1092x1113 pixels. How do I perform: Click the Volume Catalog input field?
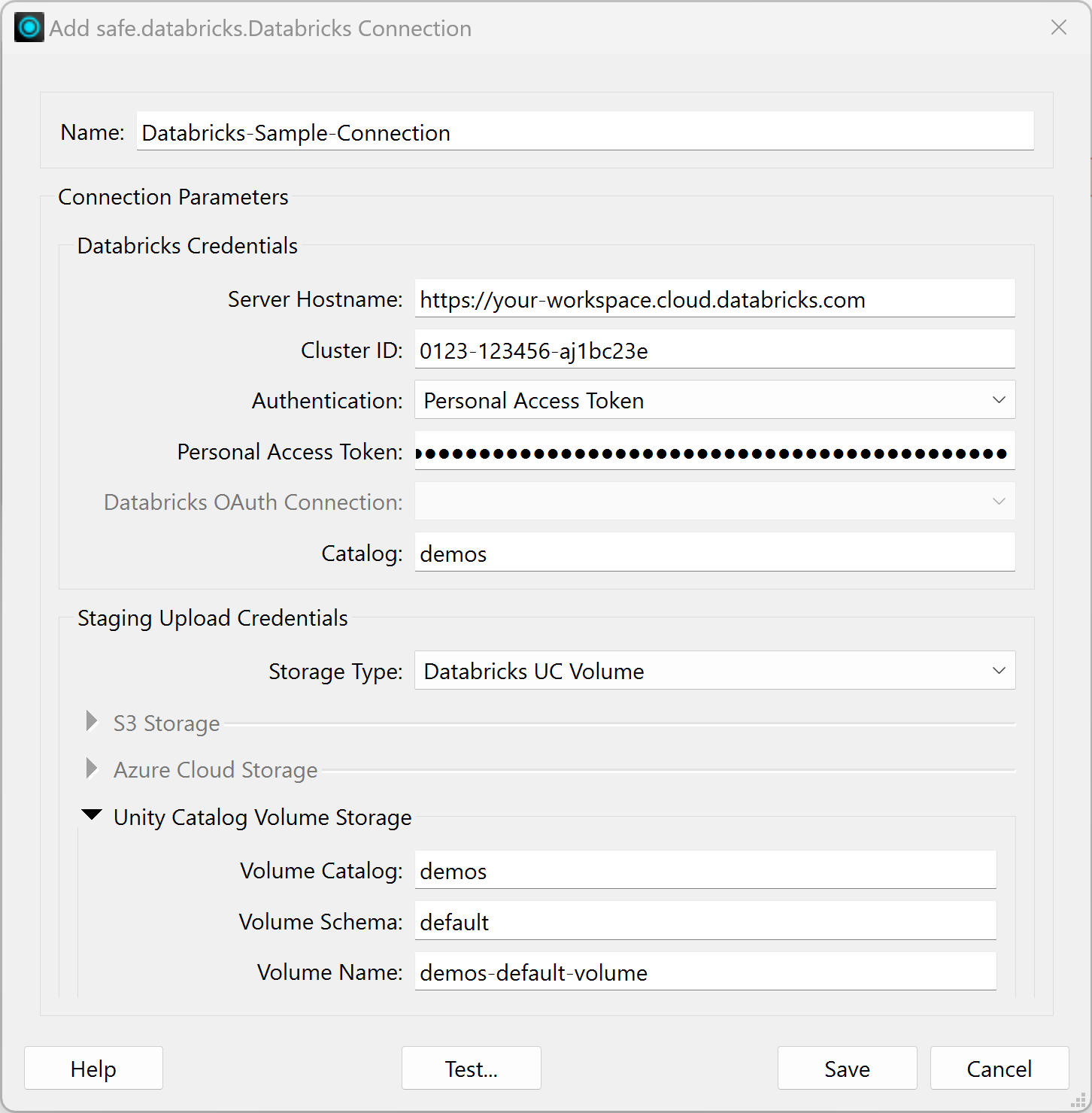pyautogui.click(x=705, y=870)
